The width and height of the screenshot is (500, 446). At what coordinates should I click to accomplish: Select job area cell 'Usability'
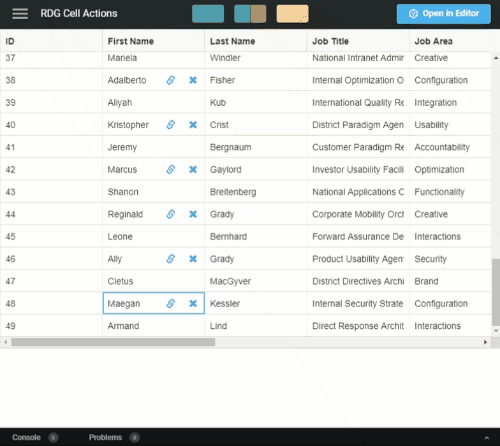point(450,125)
